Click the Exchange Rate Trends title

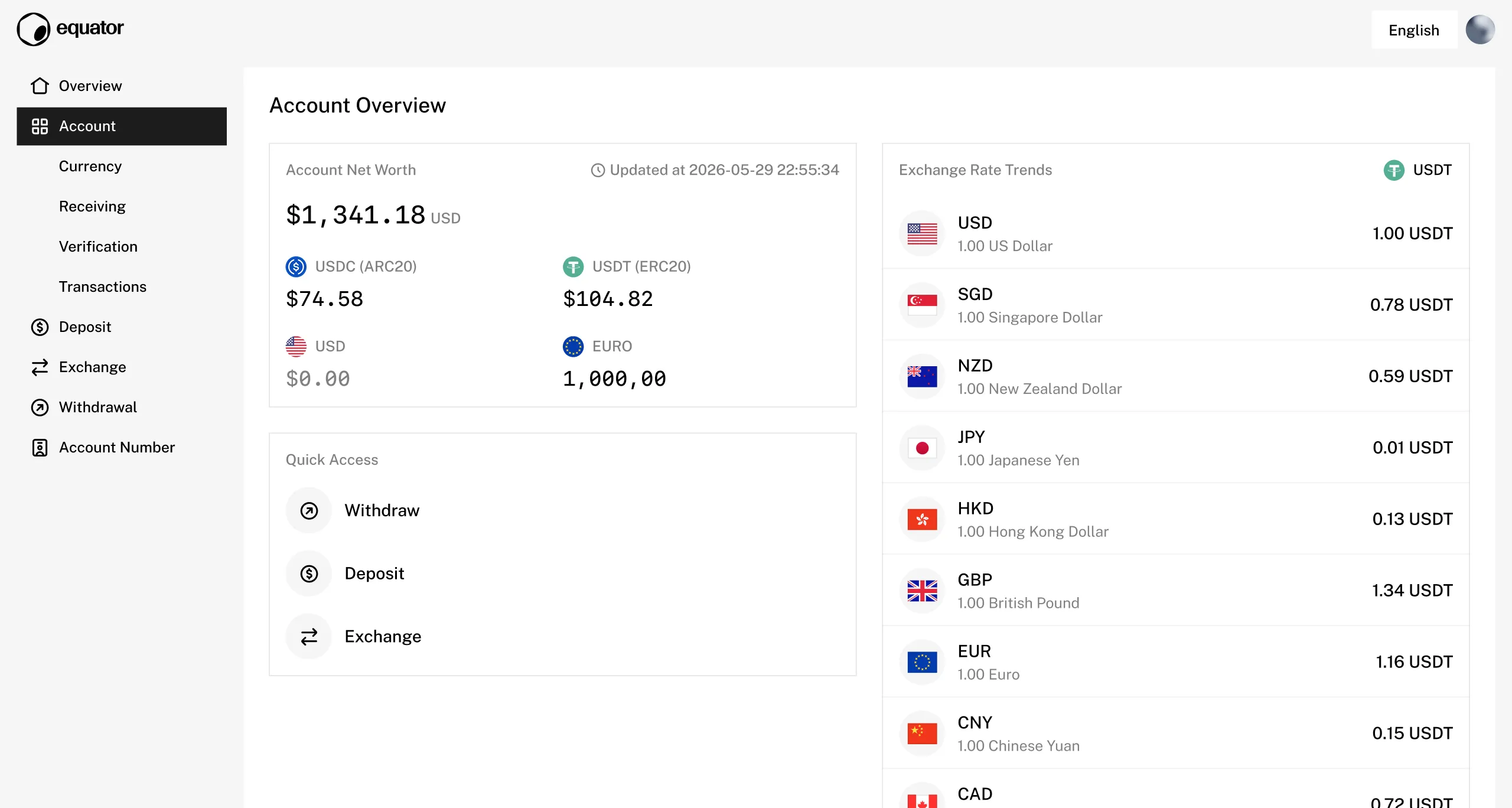point(975,170)
